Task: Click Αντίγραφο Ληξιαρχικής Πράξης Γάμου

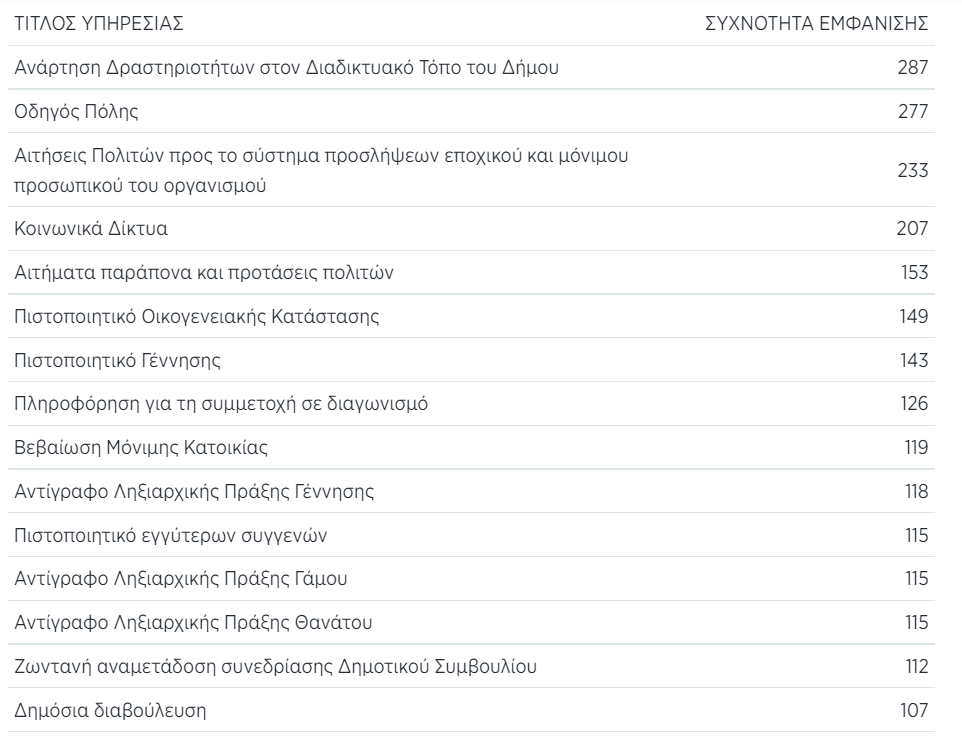Action: coord(180,579)
